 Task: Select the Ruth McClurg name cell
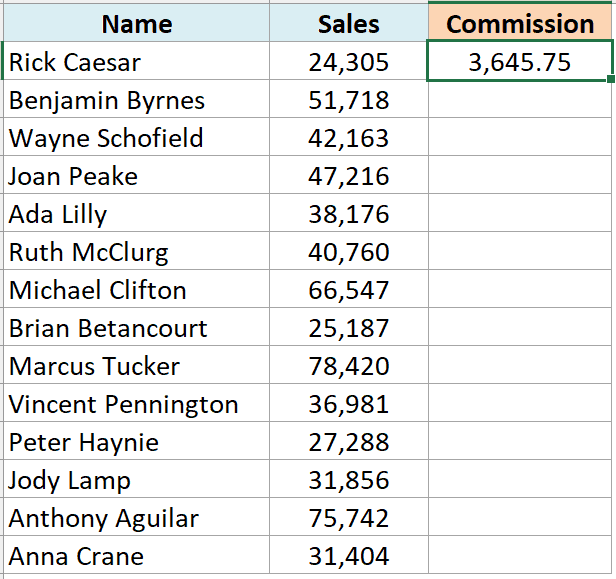(137, 251)
